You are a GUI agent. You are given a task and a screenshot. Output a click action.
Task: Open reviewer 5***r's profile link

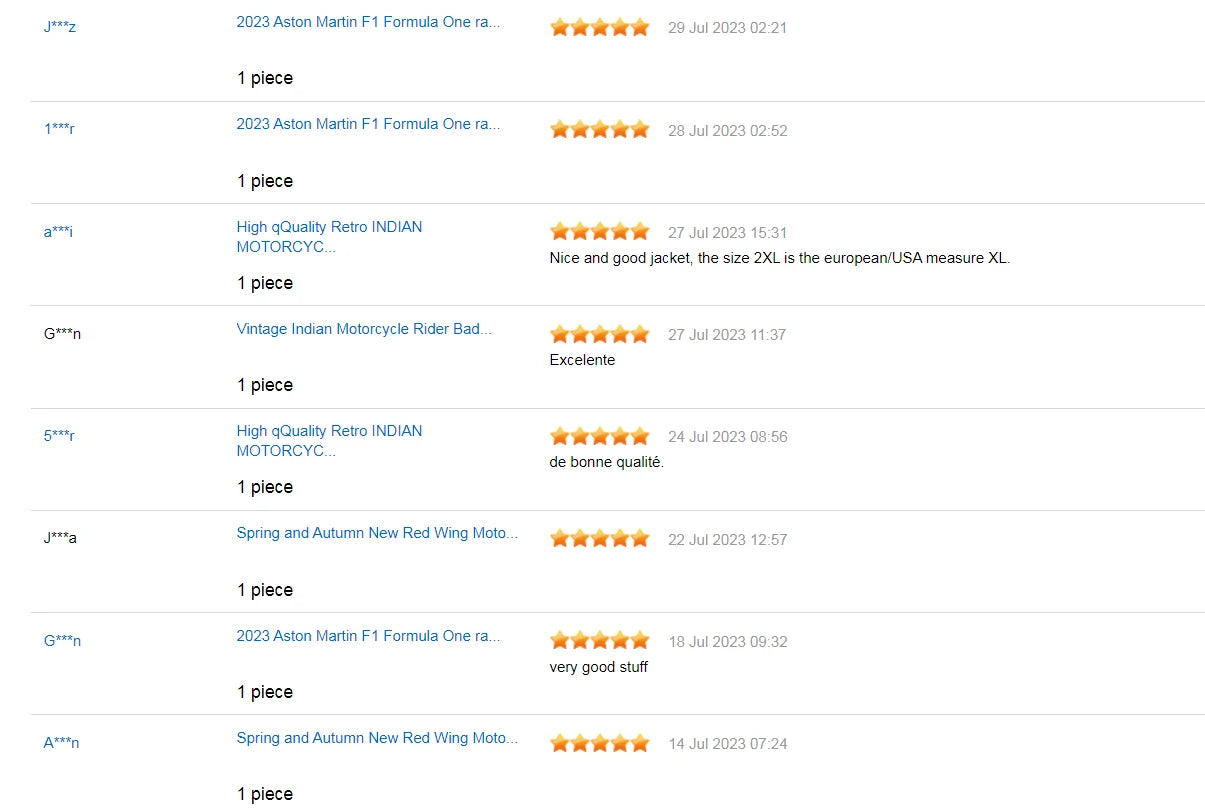click(x=59, y=436)
